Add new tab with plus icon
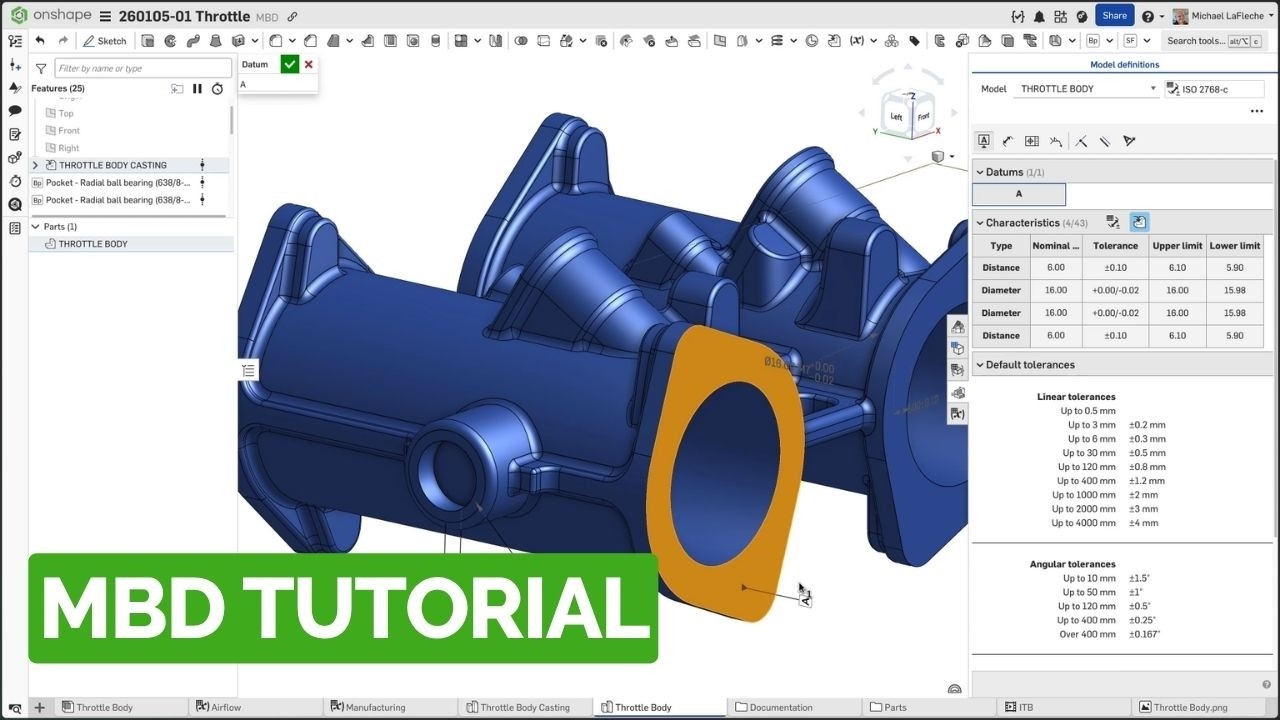 point(39,707)
